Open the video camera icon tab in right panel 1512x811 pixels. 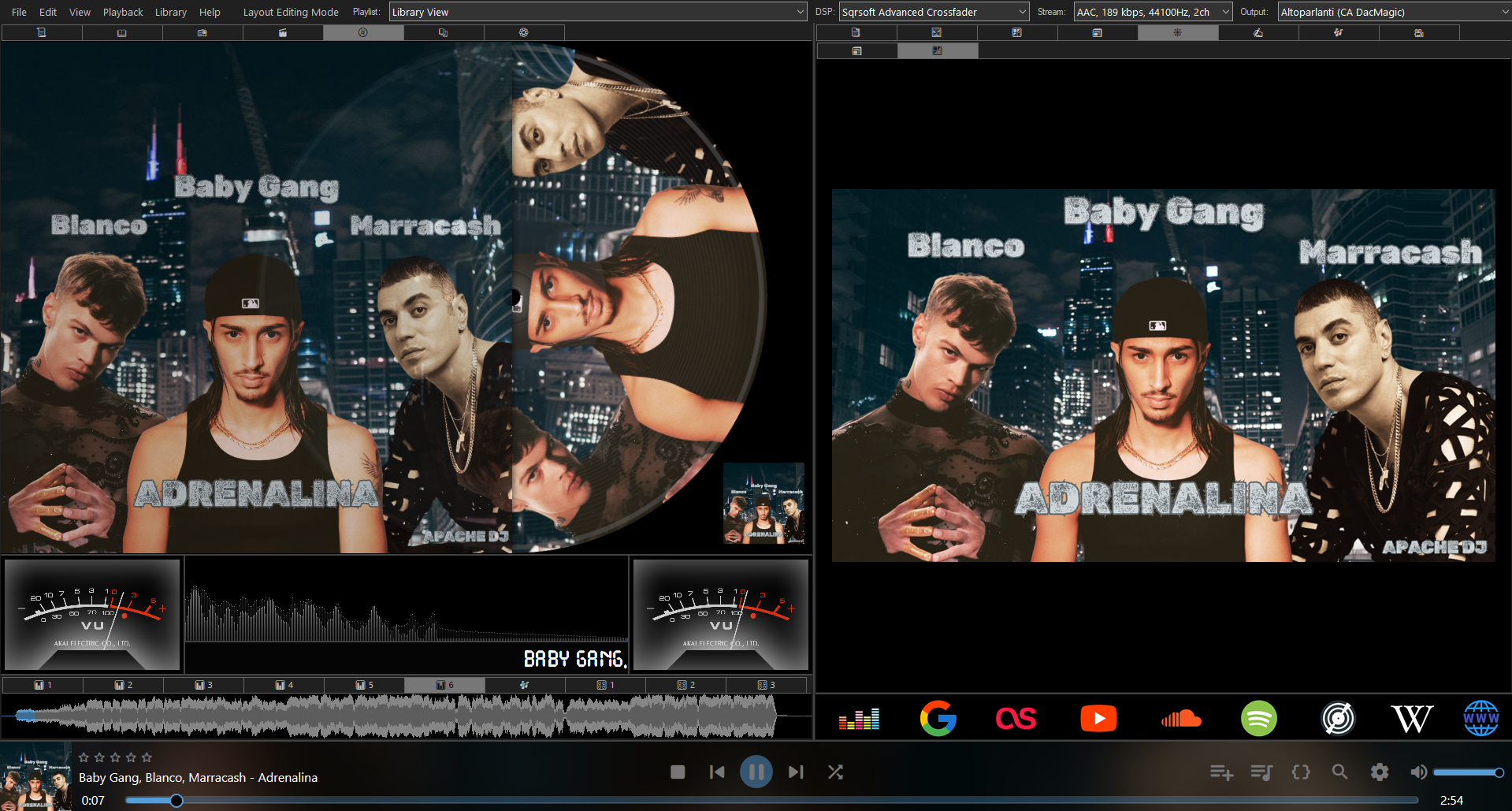[x=1419, y=32]
